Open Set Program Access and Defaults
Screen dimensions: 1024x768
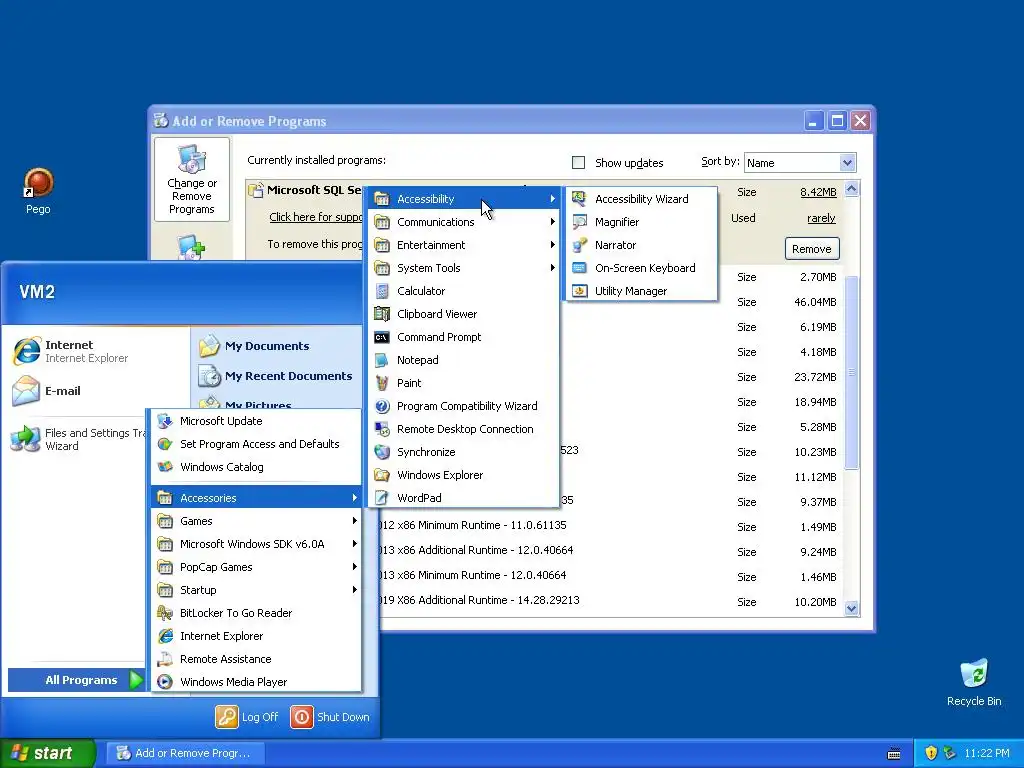[255, 444]
